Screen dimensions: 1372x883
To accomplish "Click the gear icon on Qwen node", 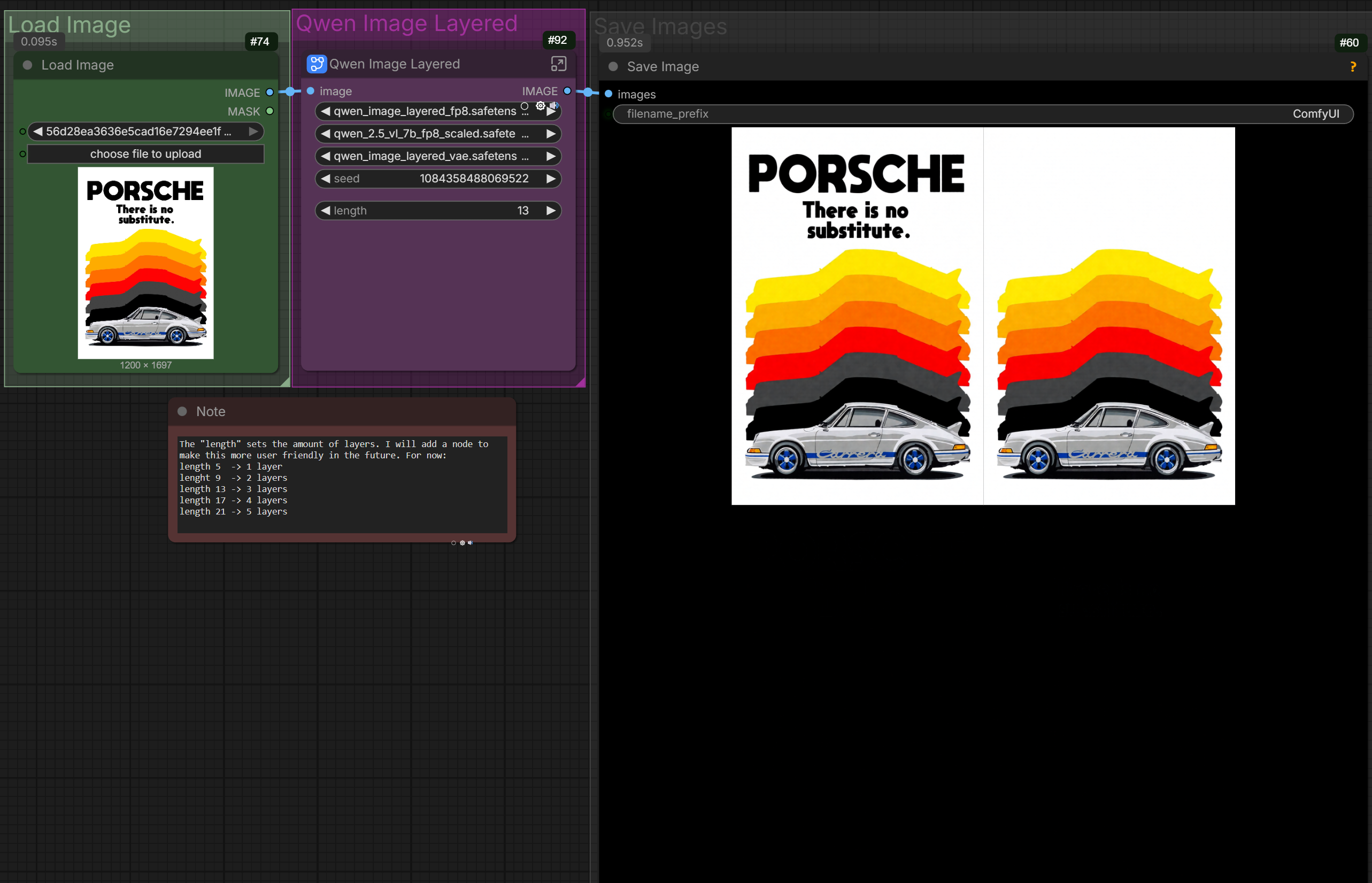I will [x=540, y=105].
